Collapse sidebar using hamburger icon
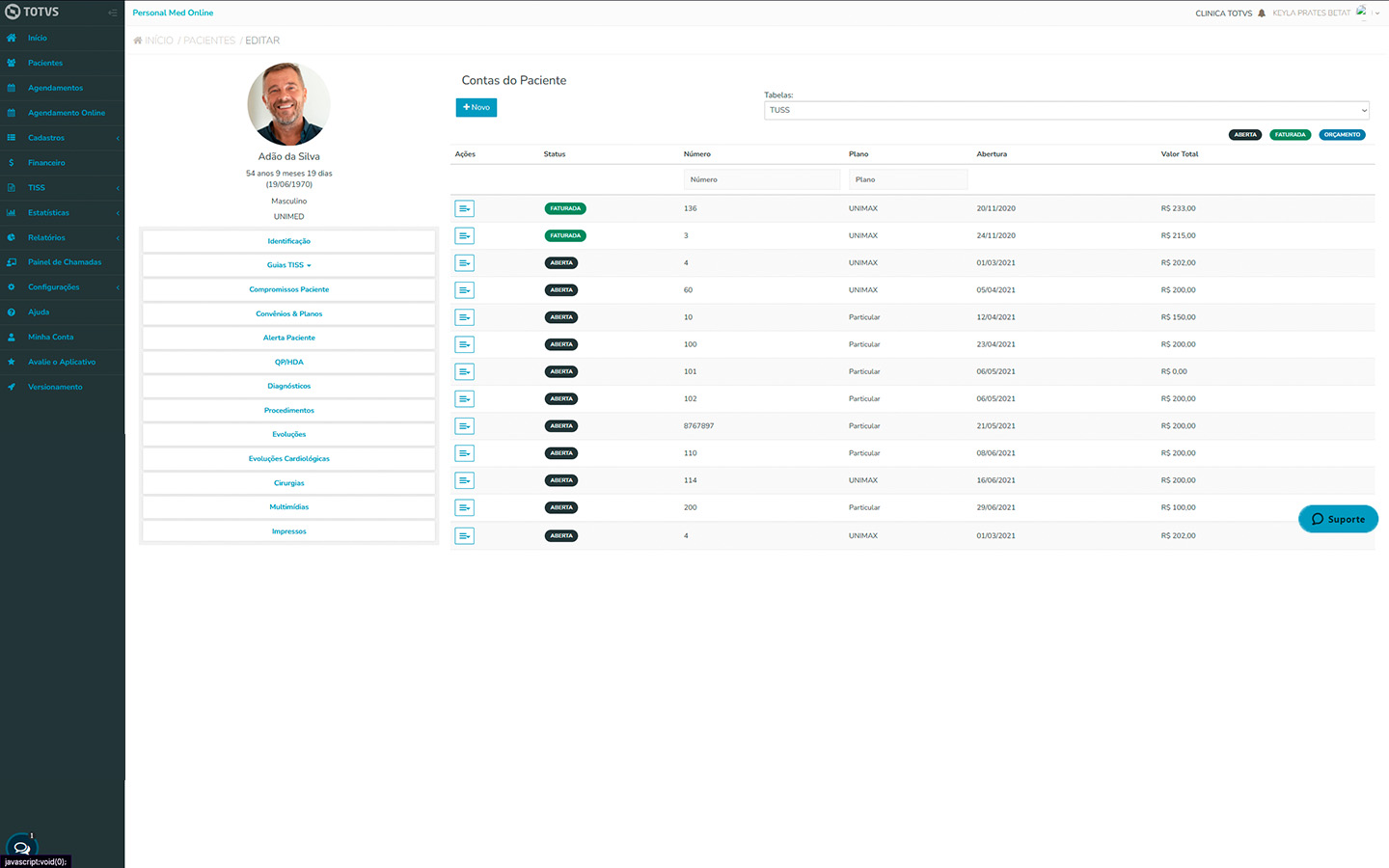 pyautogui.click(x=112, y=13)
